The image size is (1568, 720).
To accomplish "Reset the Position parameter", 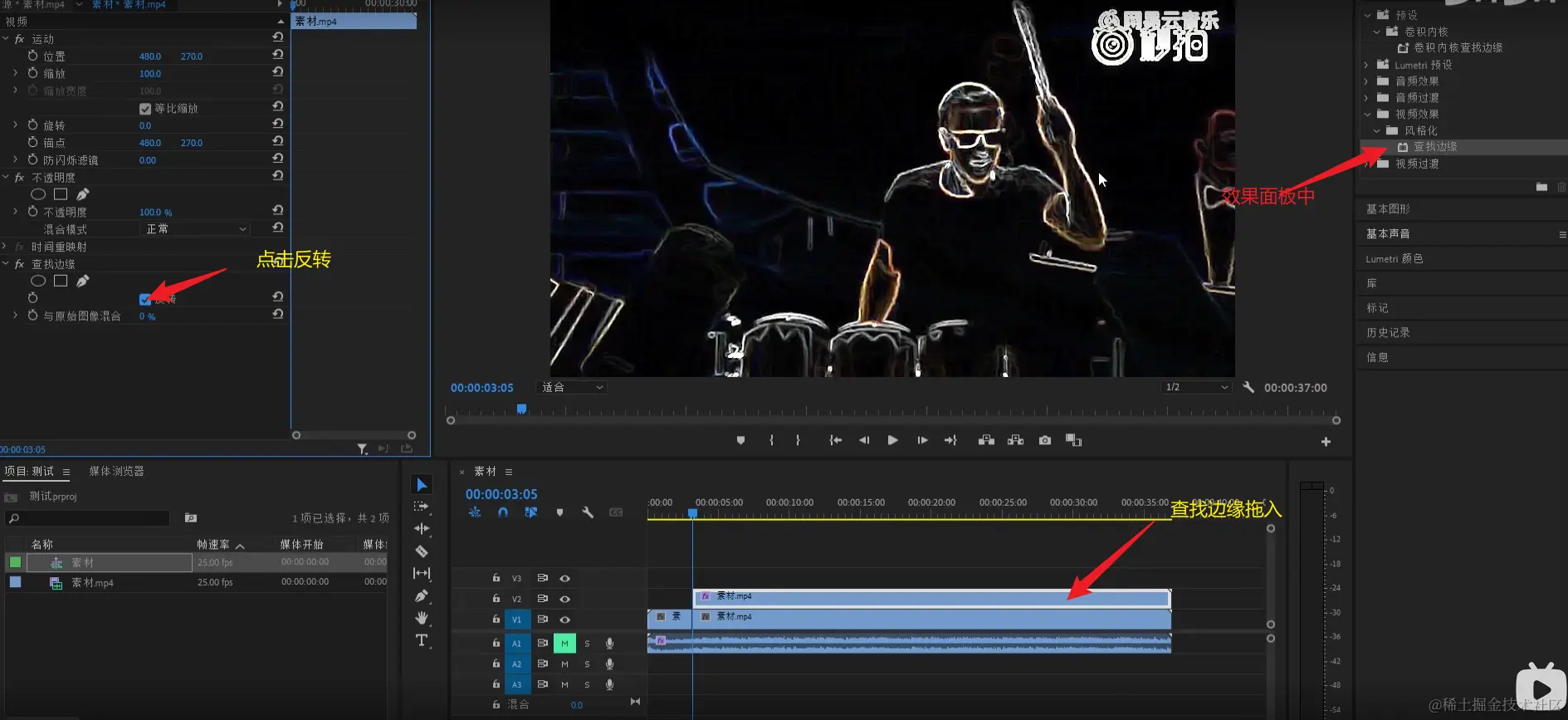I will (277, 55).
